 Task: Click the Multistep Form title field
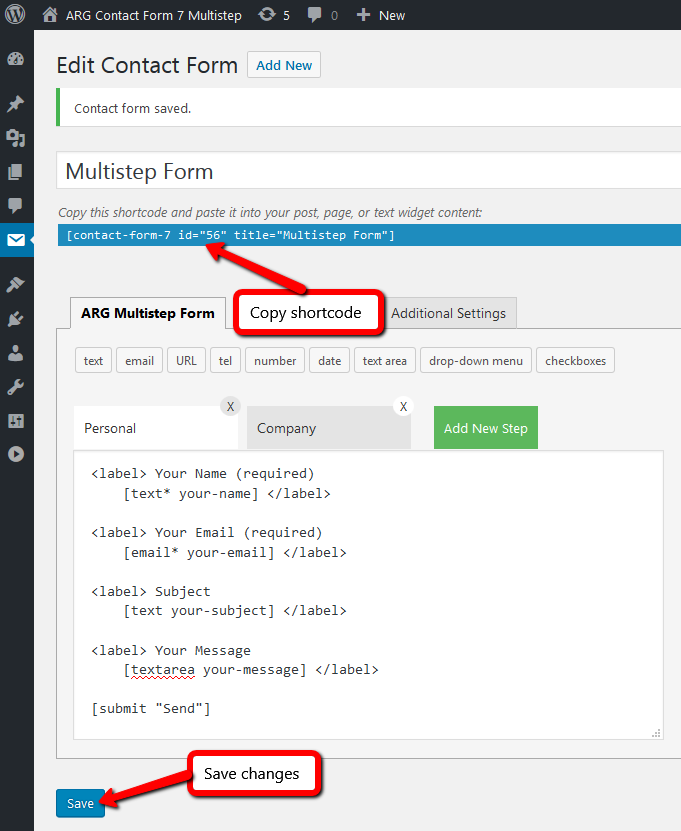[369, 171]
